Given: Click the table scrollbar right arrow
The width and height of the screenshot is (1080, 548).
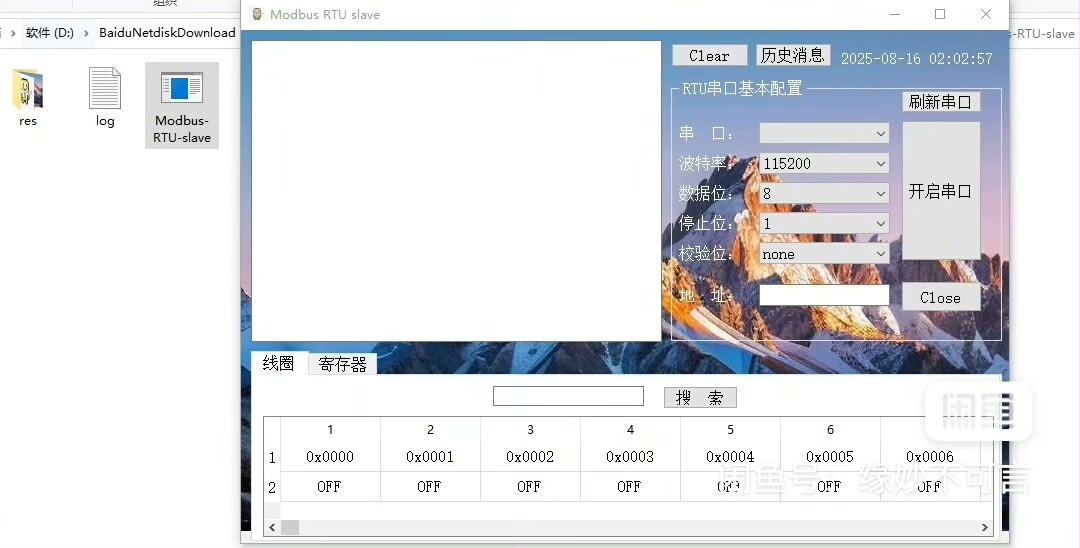Looking at the screenshot, I should [x=985, y=527].
